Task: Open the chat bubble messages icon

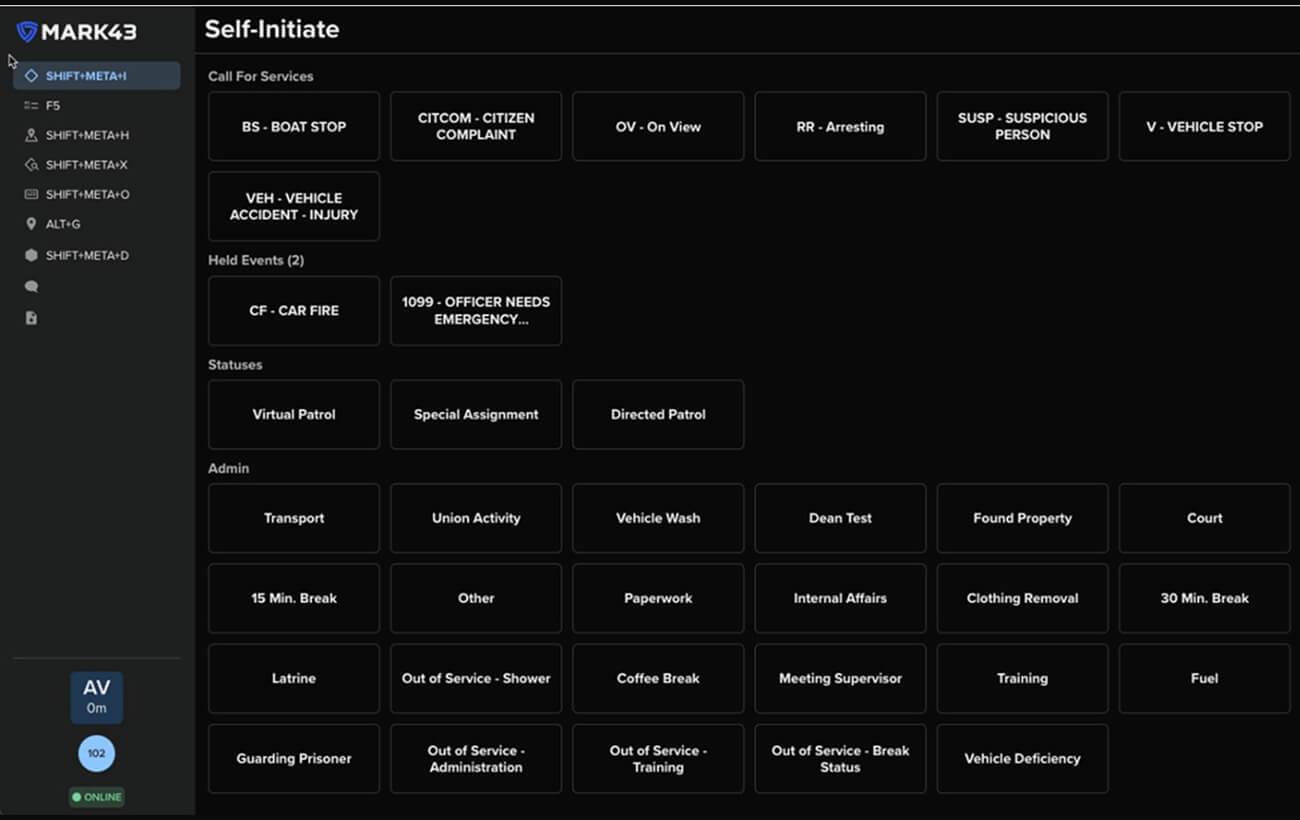Action: click(31, 287)
